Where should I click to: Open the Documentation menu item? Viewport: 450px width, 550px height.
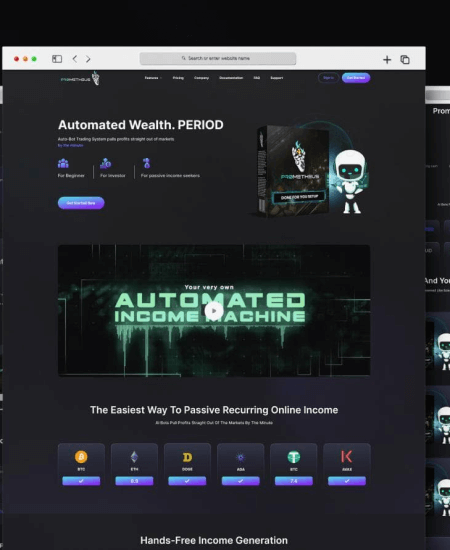[x=231, y=78]
